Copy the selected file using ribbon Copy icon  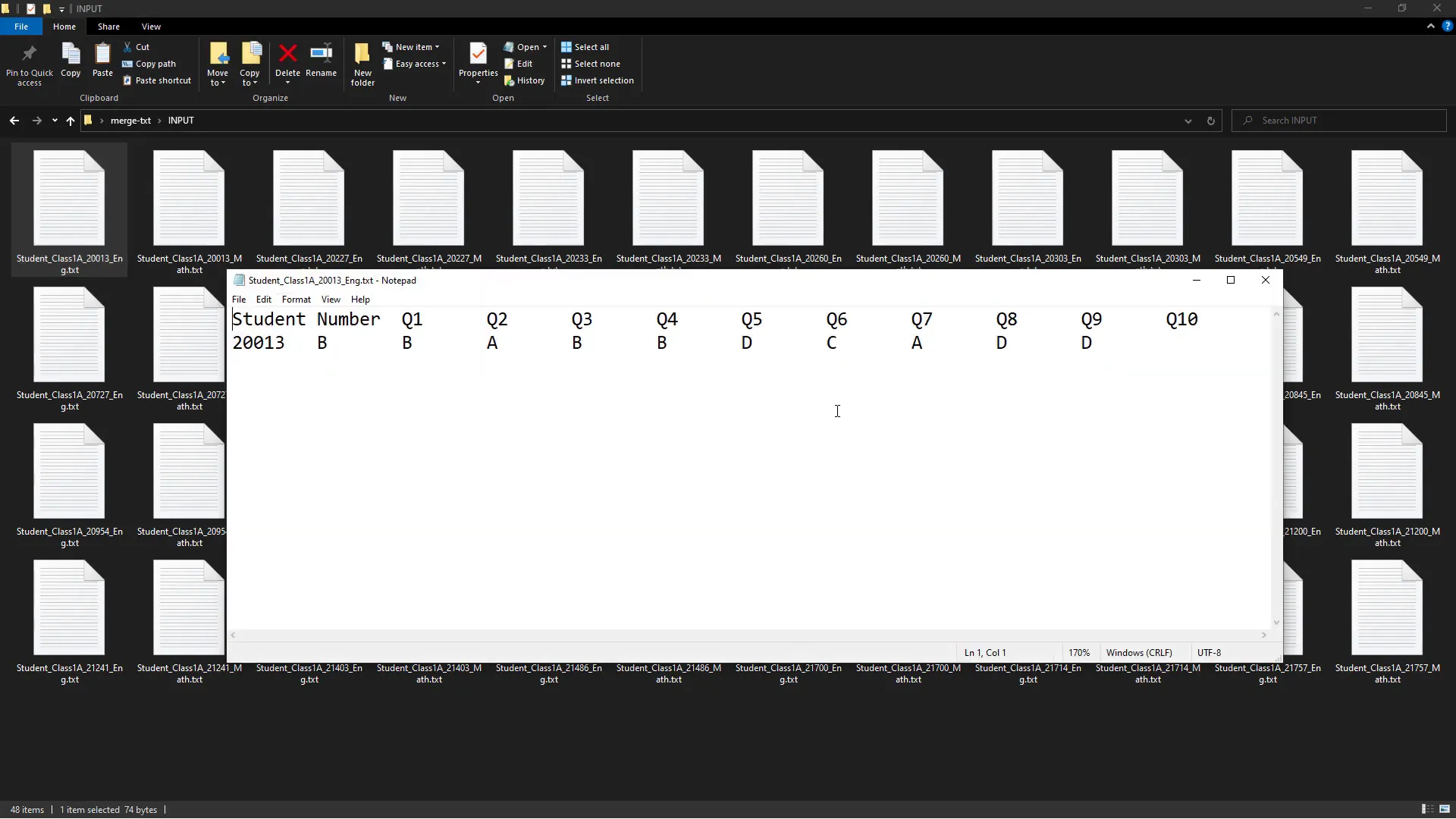click(x=70, y=62)
